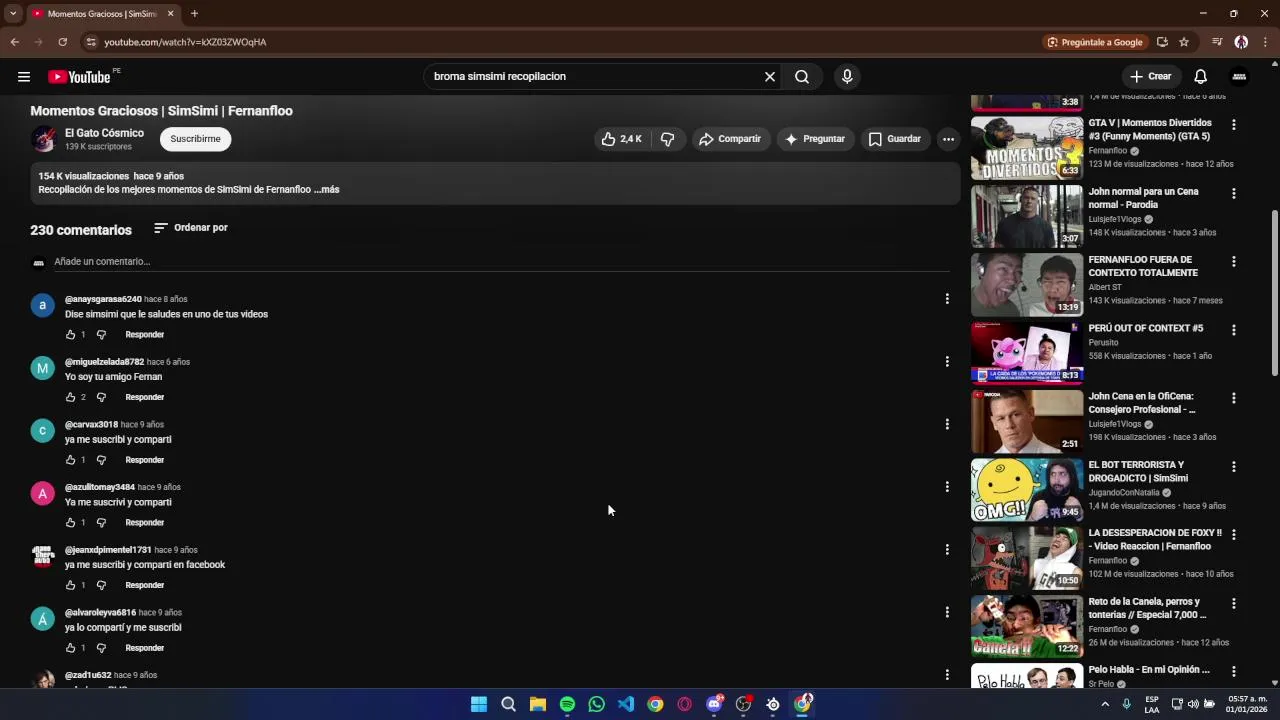1280x720 pixels.
Task: Open a new browser tab
Action: click(x=194, y=14)
